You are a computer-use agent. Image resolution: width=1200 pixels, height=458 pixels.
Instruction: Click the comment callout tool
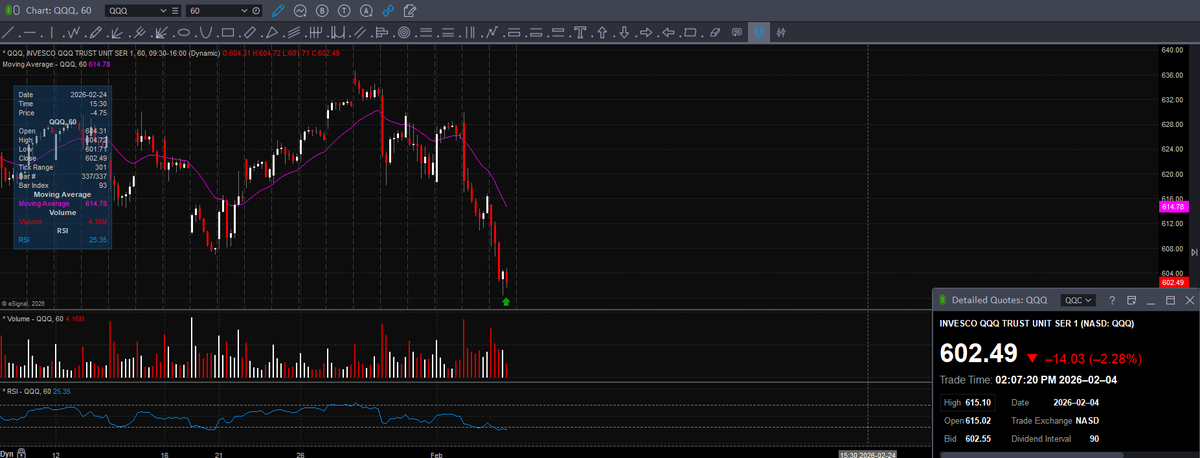click(737, 33)
